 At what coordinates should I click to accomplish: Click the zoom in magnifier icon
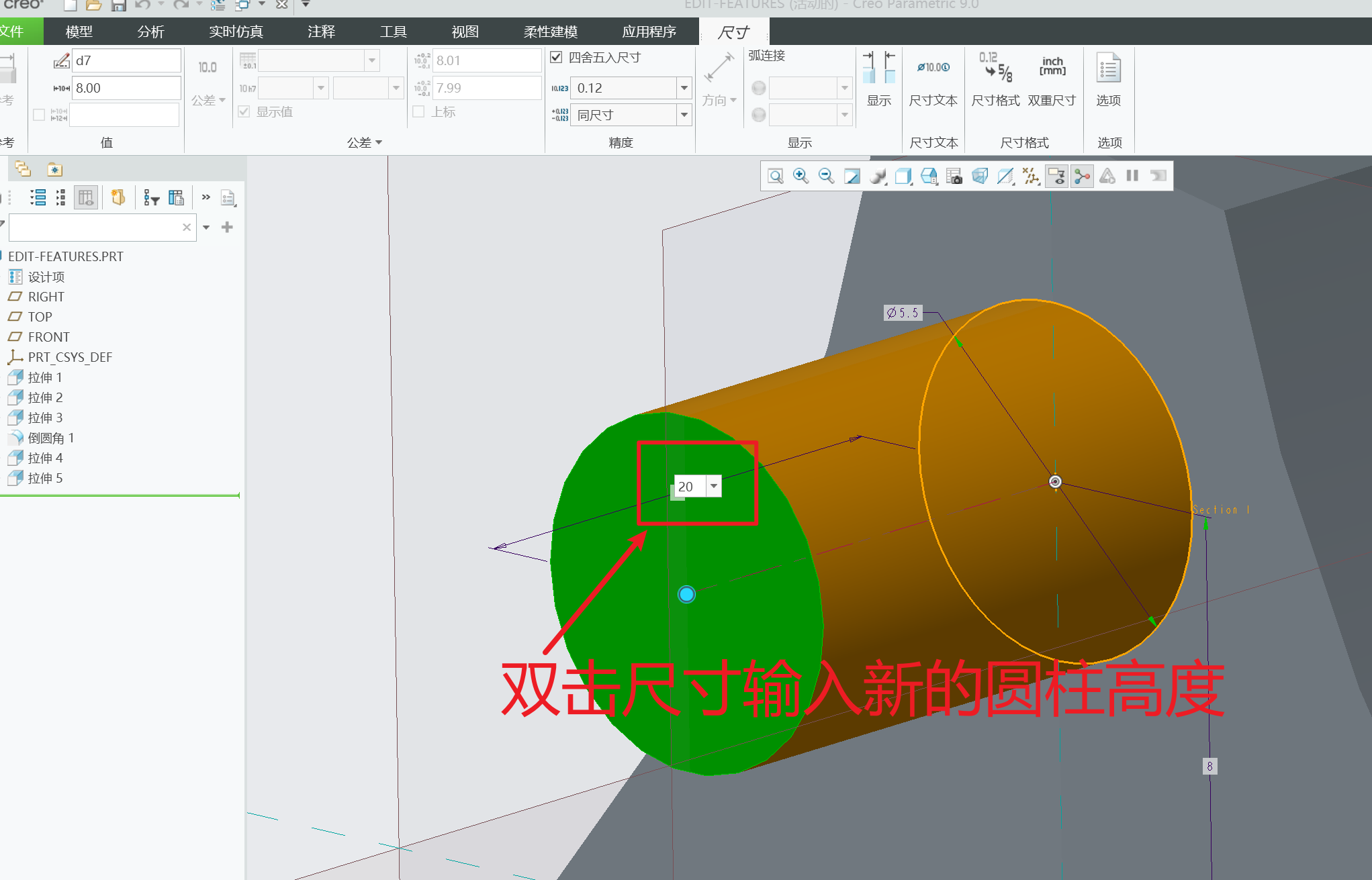coord(801,176)
